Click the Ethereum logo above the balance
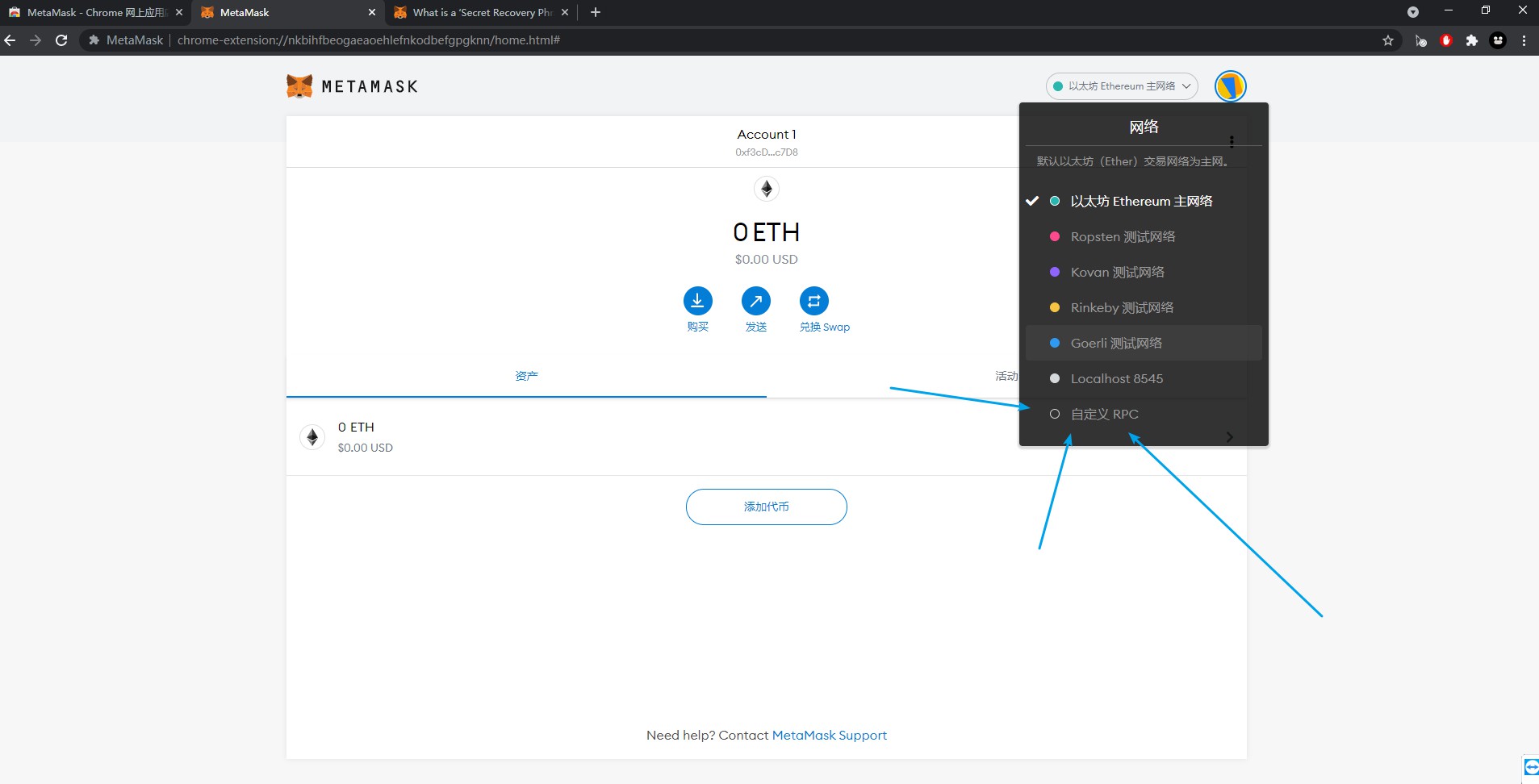 (767, 189)
